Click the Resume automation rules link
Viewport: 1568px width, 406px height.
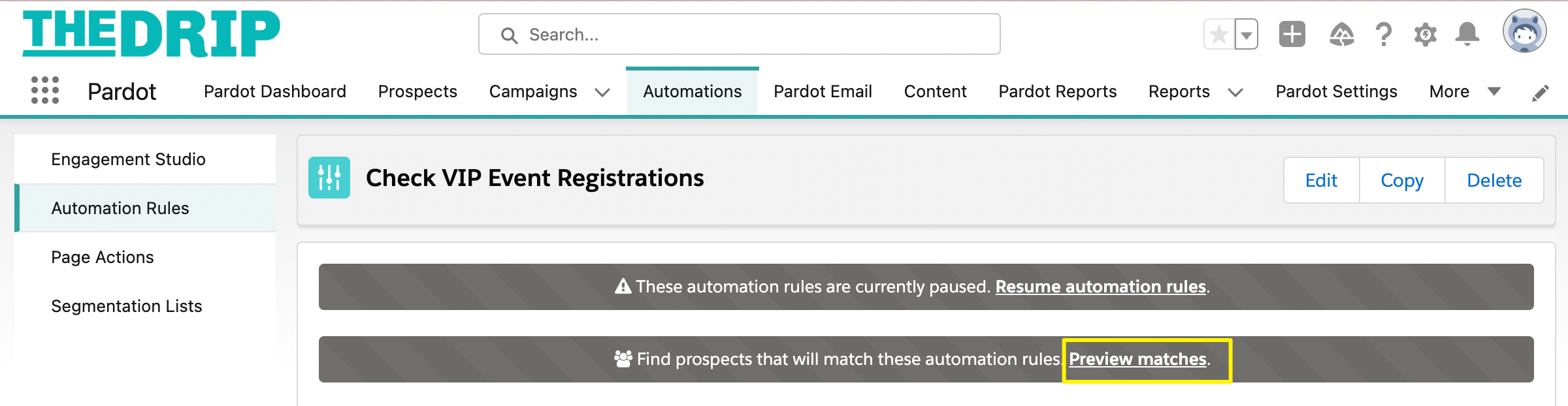tap(1101, 287)
